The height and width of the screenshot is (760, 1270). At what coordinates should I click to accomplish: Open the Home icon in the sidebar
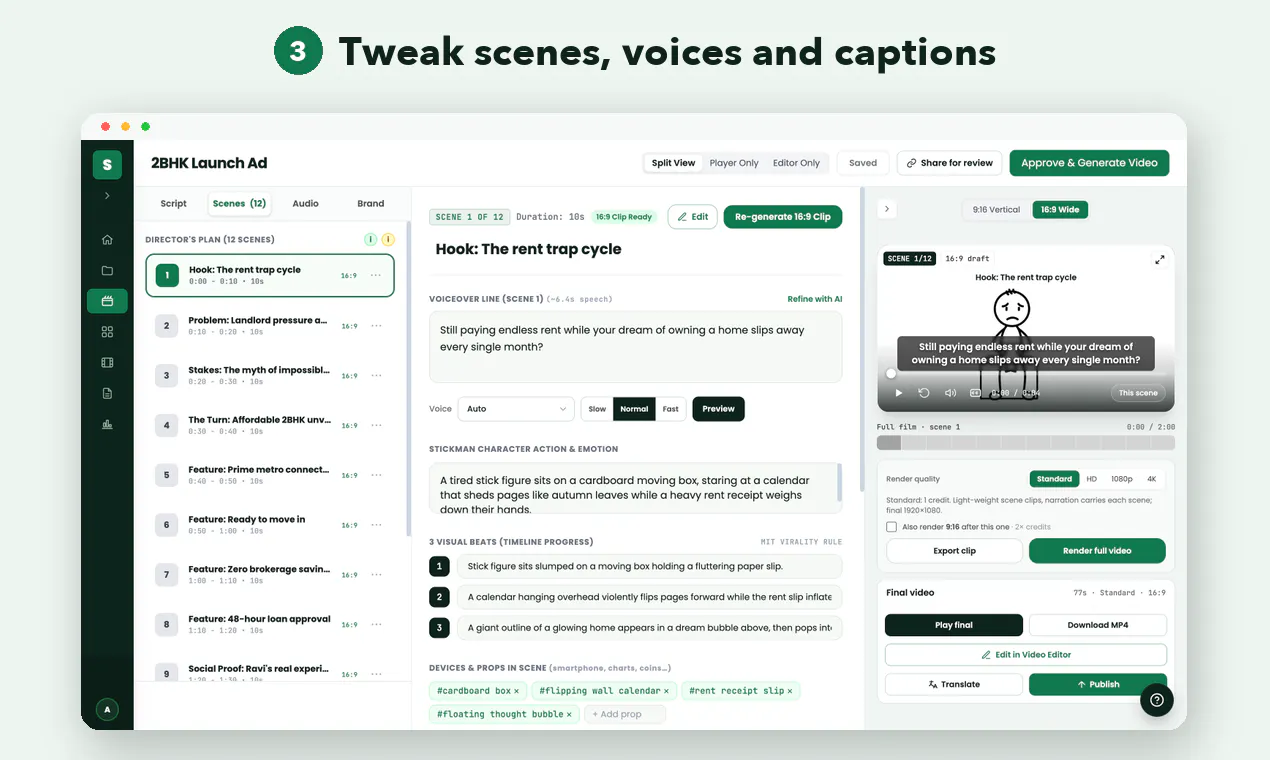[x=107, y=240]
